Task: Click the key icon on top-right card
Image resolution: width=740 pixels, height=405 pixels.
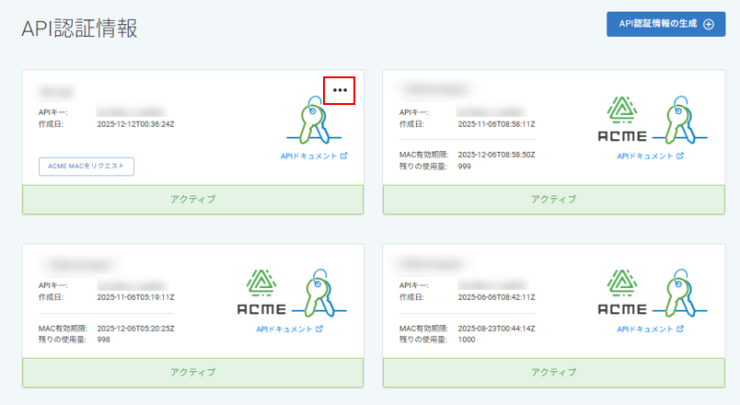Action: pos(680,121)
